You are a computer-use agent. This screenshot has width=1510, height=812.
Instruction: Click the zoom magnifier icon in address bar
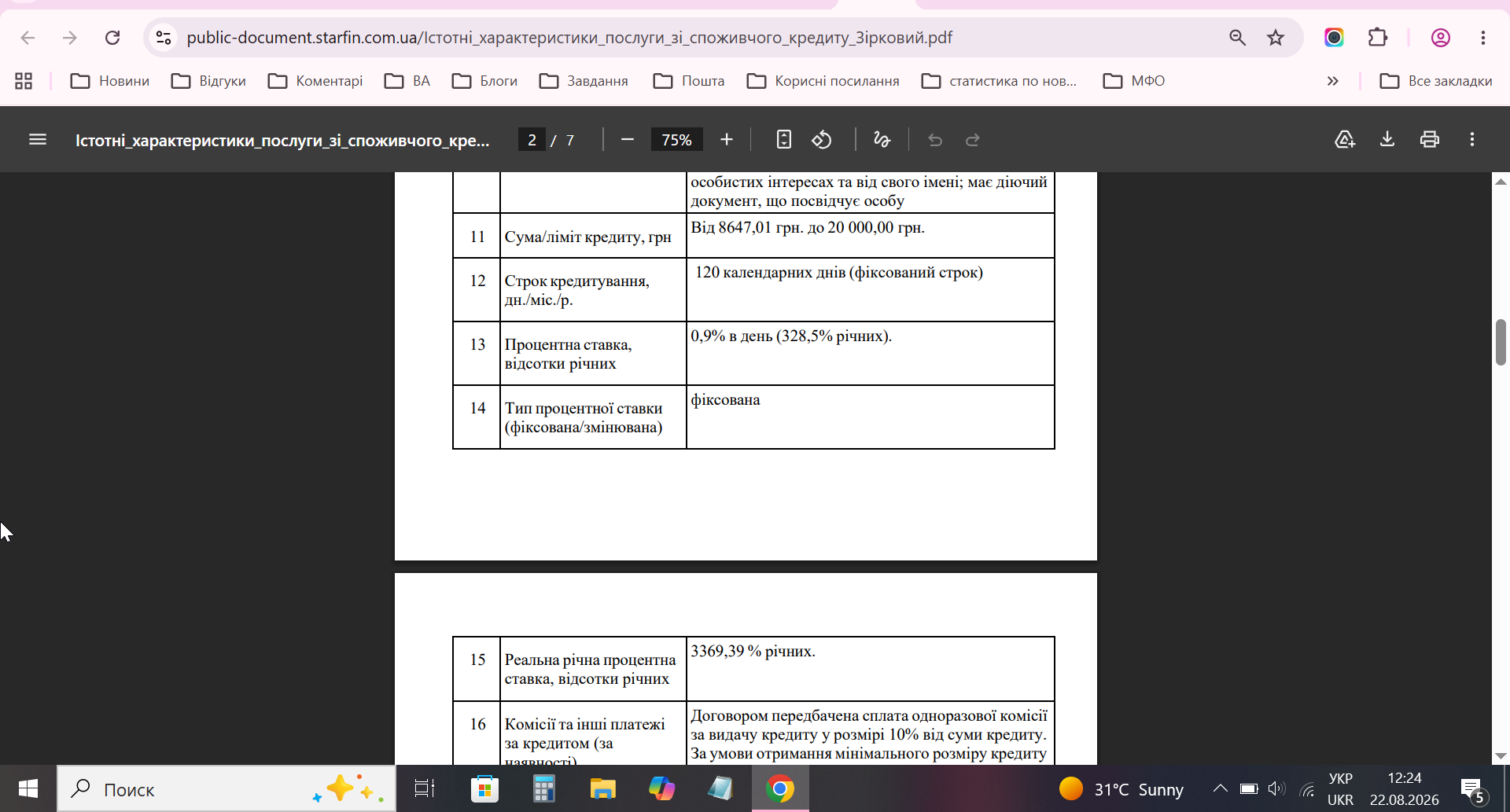(1237, 38)
